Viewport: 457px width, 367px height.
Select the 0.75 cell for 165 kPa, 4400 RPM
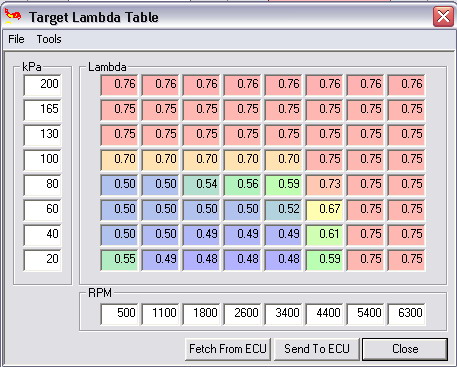[324, 110]
